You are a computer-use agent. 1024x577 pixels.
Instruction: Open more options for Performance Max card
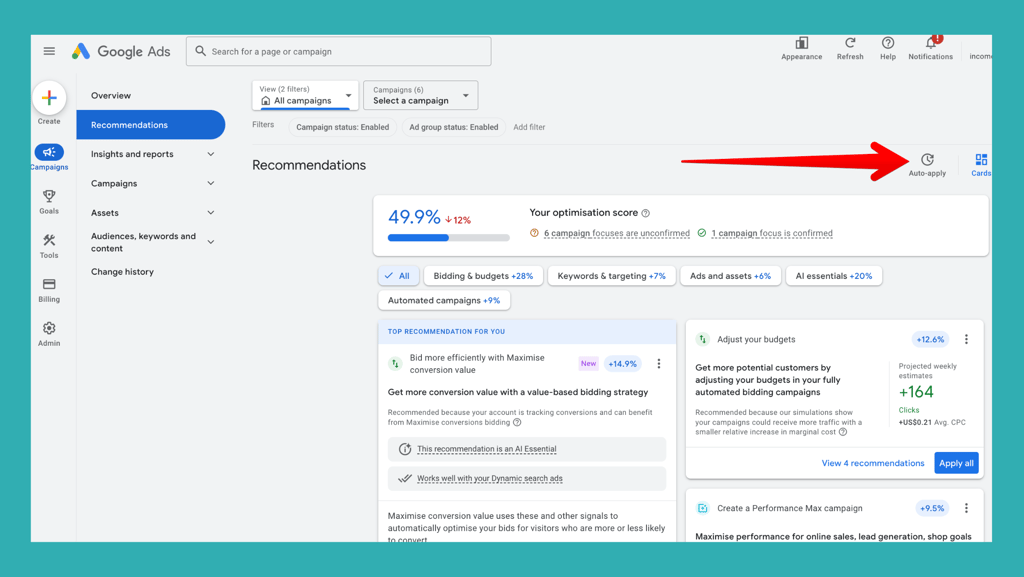pos(966,508)
